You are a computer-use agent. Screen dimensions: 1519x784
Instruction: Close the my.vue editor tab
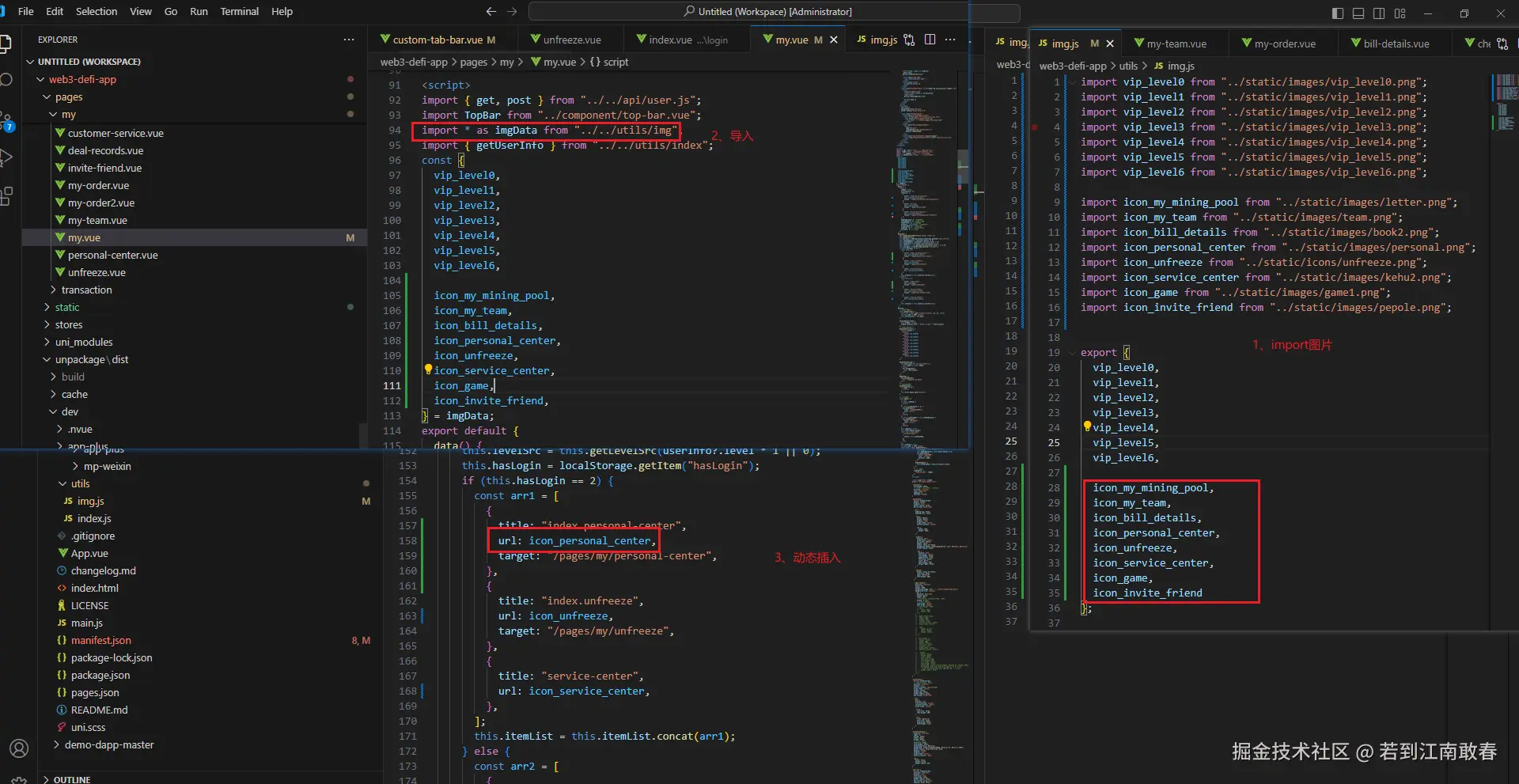[833, 40]
